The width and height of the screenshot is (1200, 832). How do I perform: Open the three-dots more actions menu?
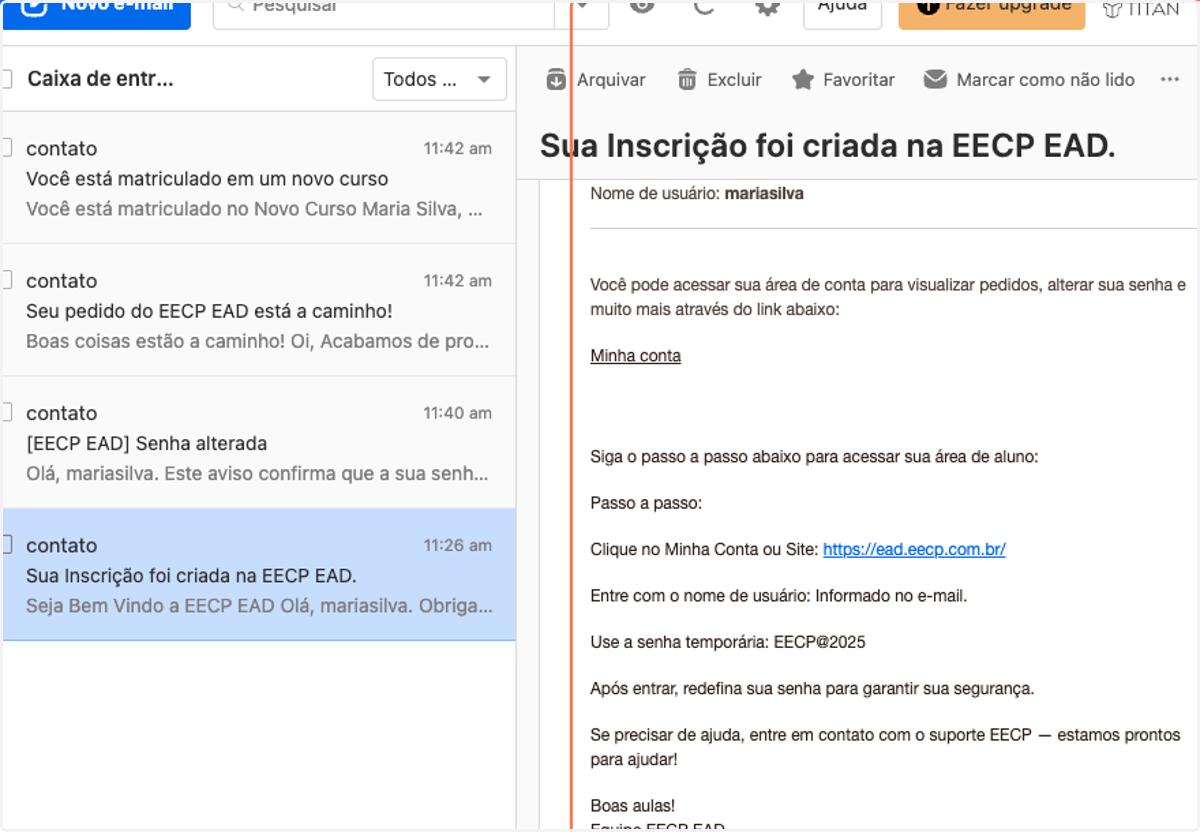coord(1169,80)
